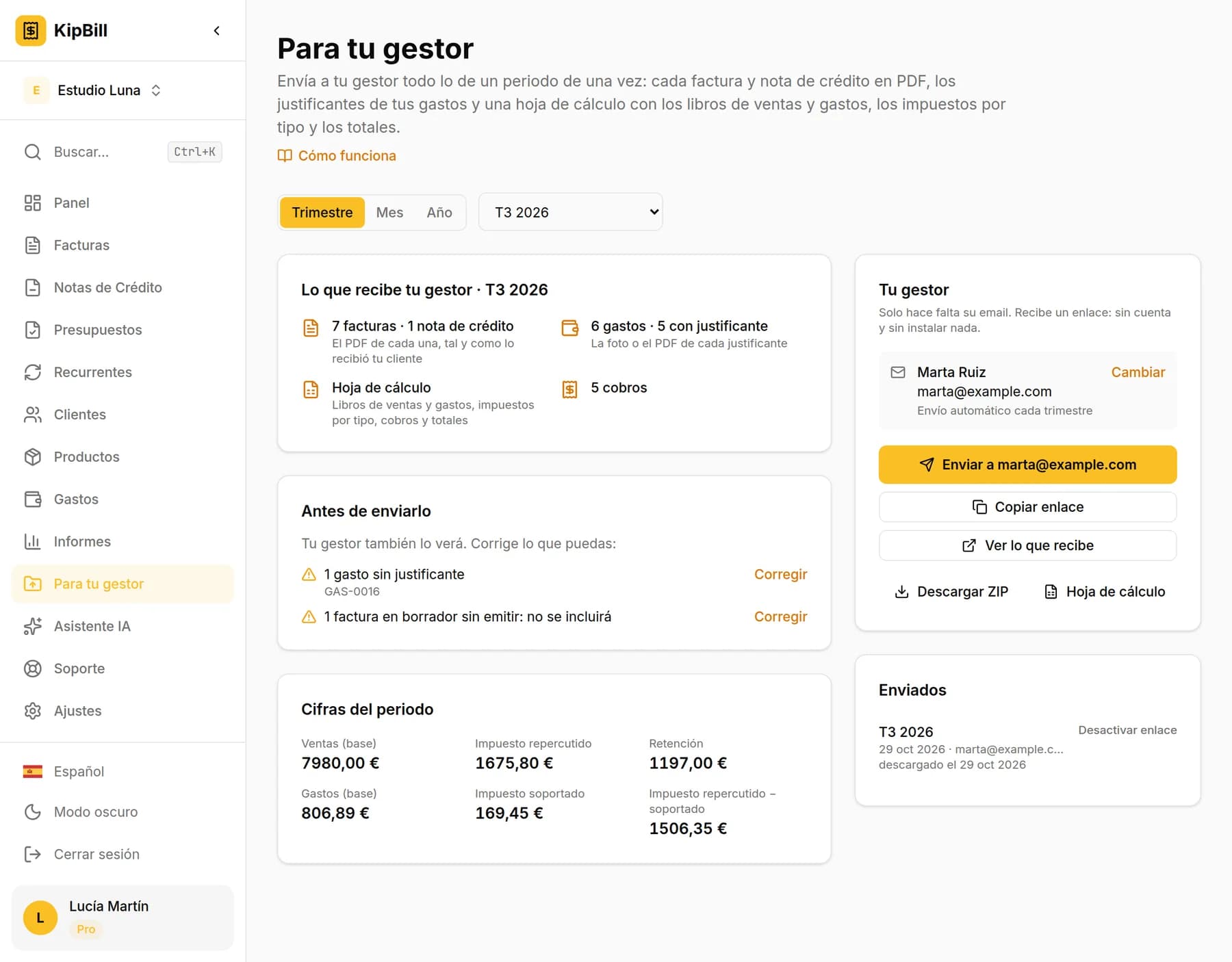Open the Español language selector
1232x962 pixels.
click(123, 772)
